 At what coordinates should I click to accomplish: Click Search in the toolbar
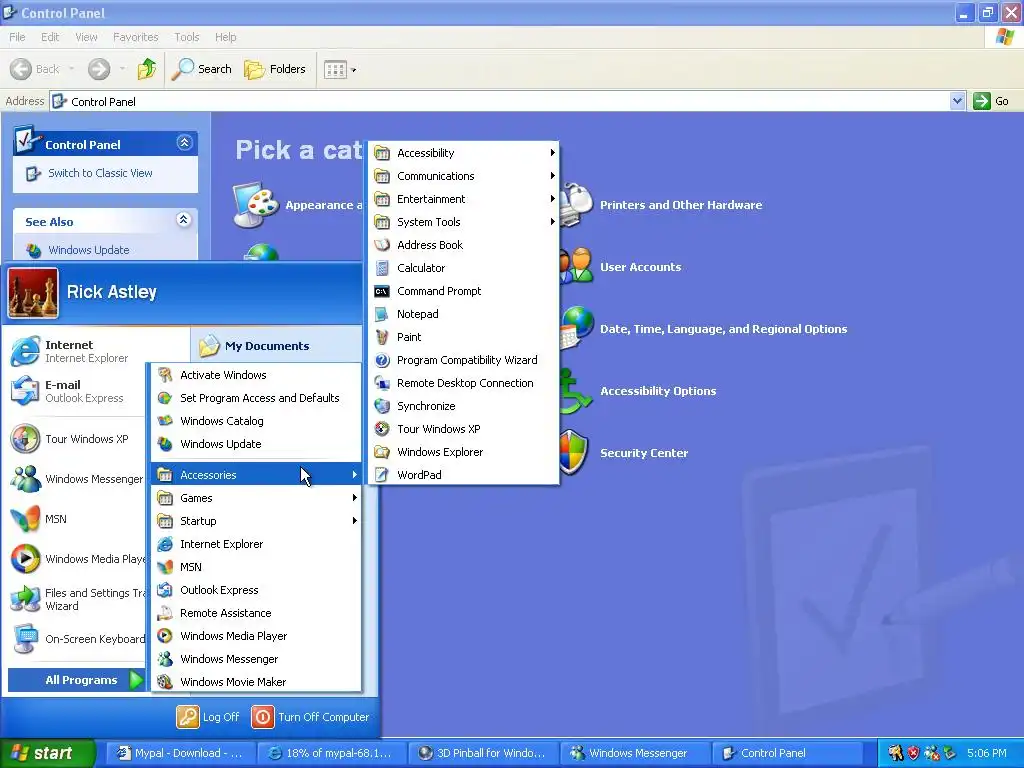click(x=201, y=69)
